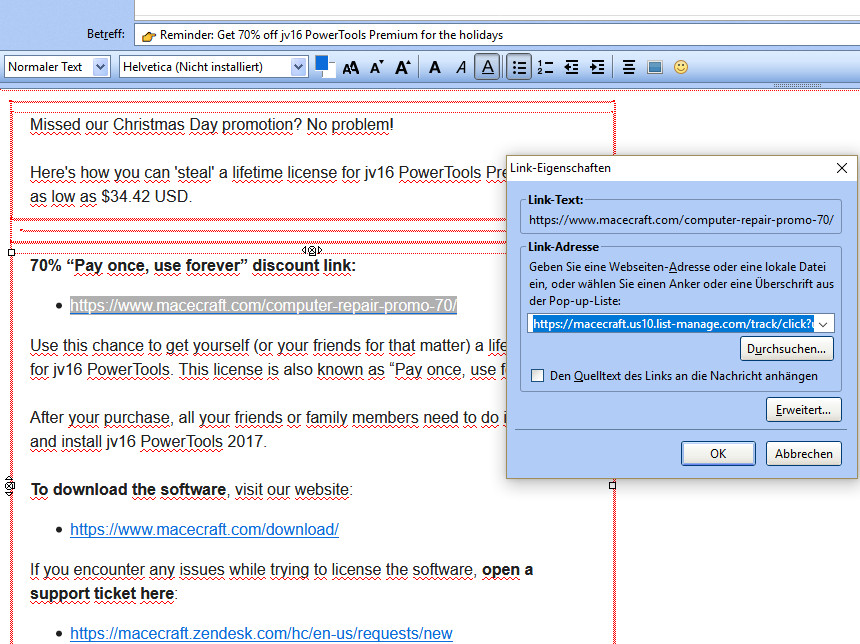Click the computer-repair-promo-70 link in the message
The width and height of the screenshot is (860, 644).
[x=263, y=305]
